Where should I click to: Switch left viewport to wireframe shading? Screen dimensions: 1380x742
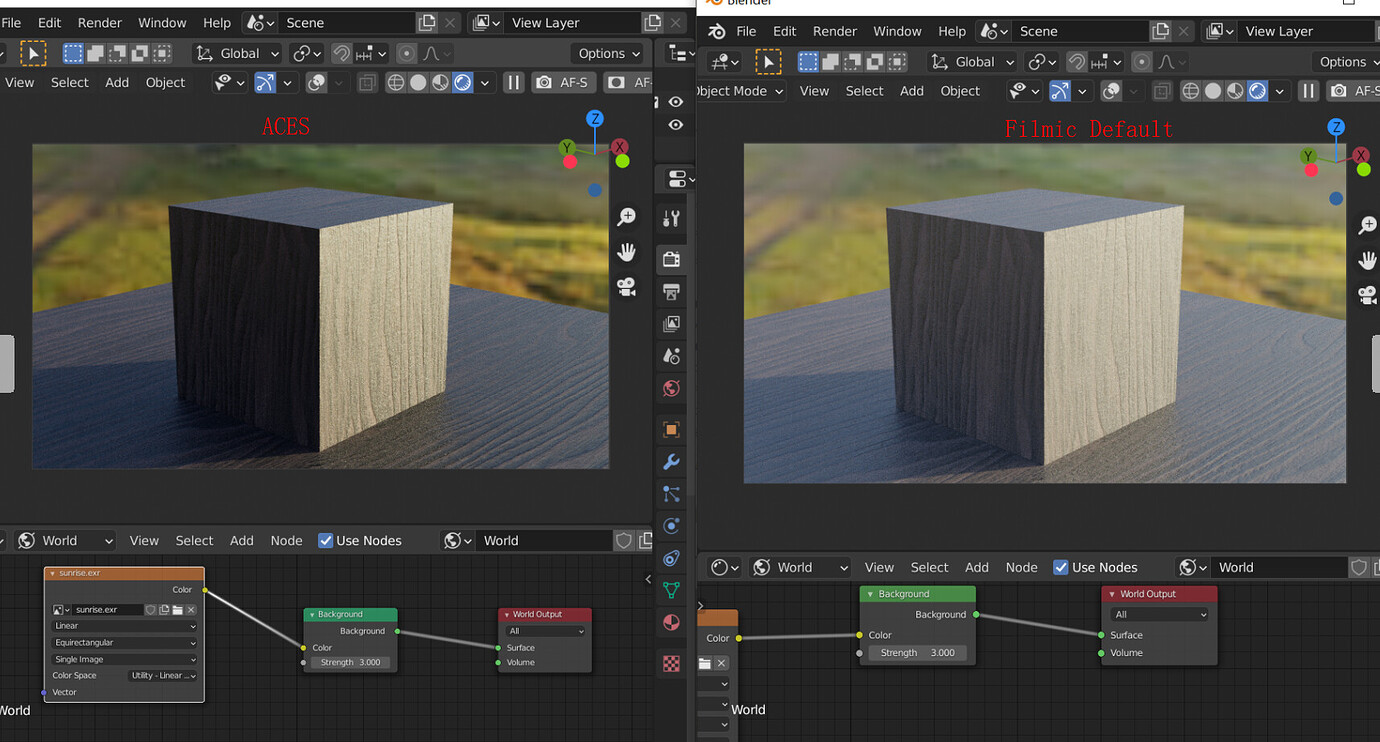click(396, 82)
